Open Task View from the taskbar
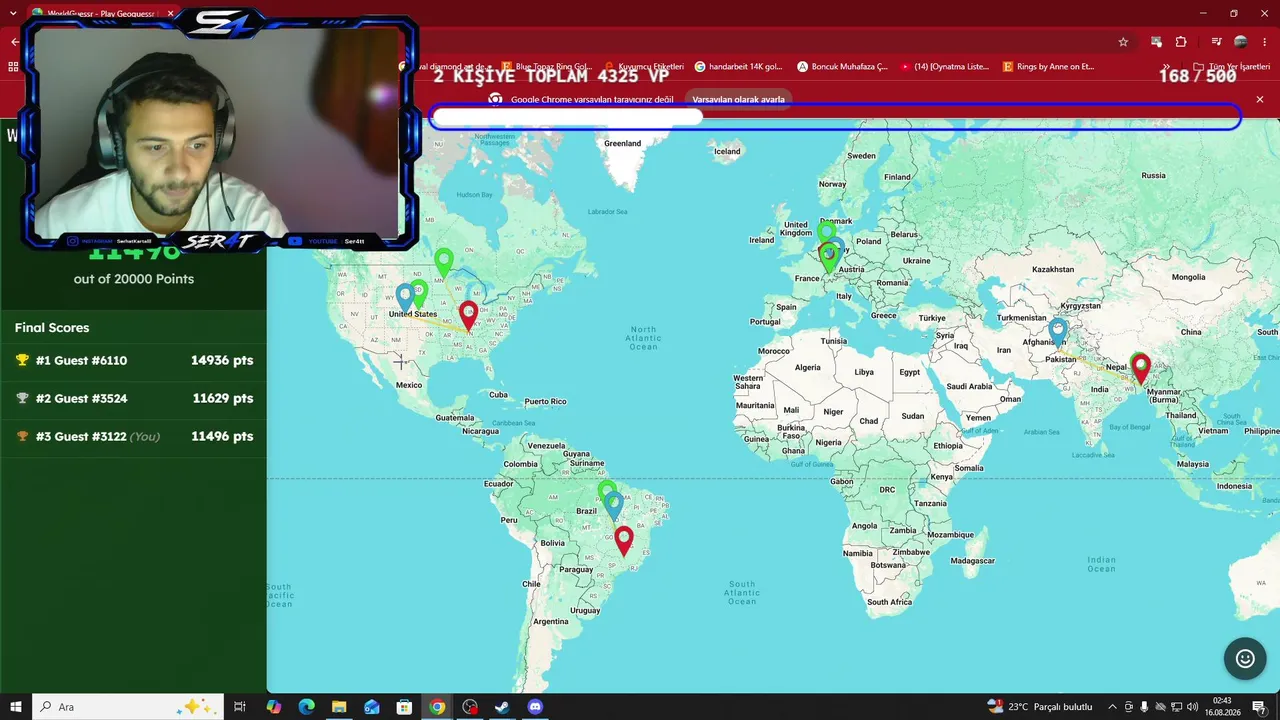Screen dimensions: 1280x720 (240, 707)
